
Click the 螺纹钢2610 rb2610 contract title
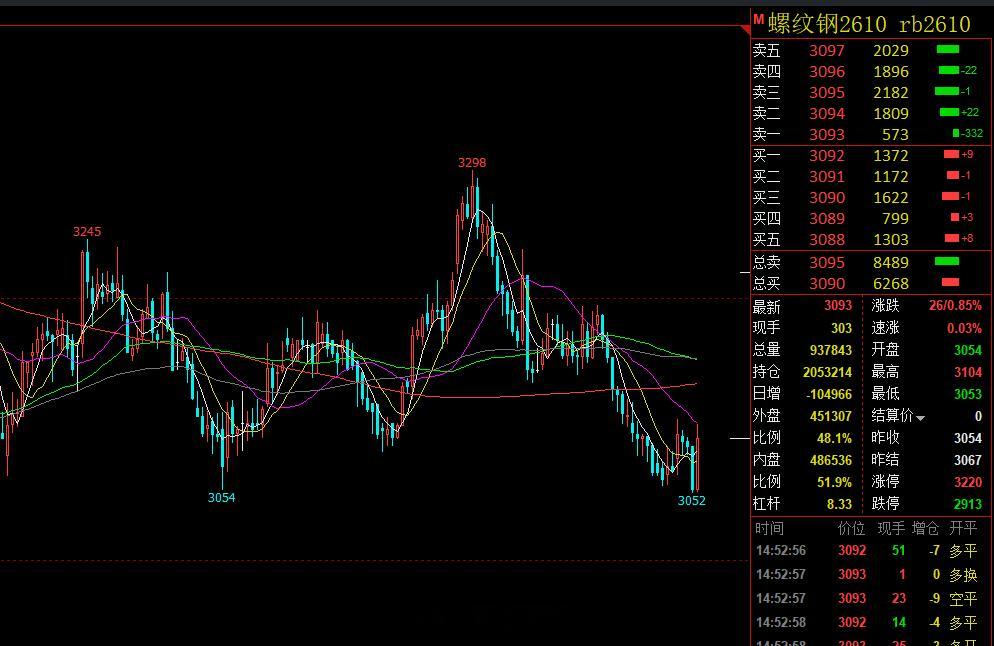[x=869, y=24]
